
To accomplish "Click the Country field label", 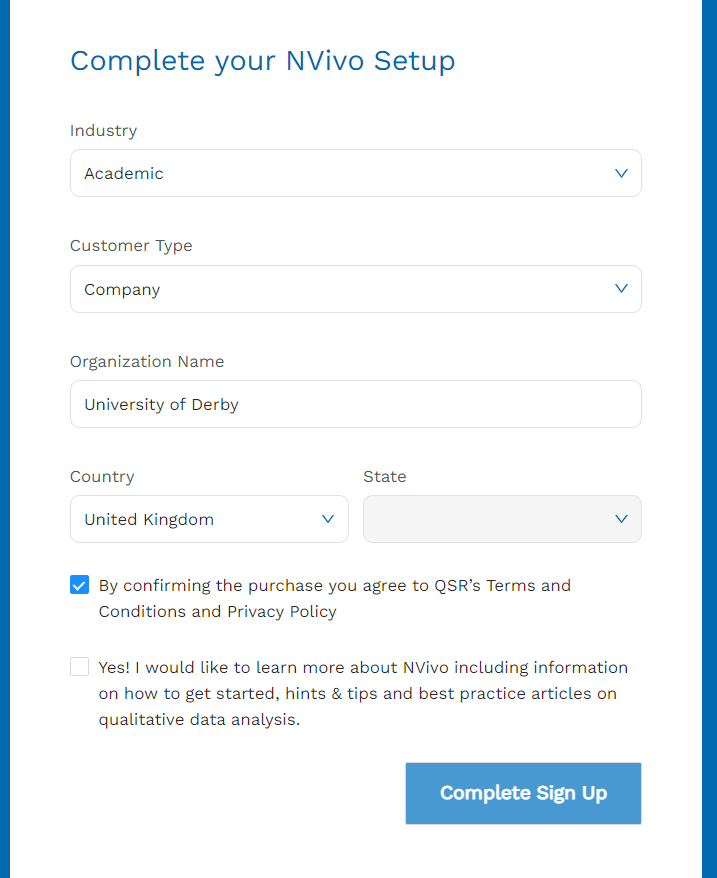I will pyautogui.click(x=102, y=476).
